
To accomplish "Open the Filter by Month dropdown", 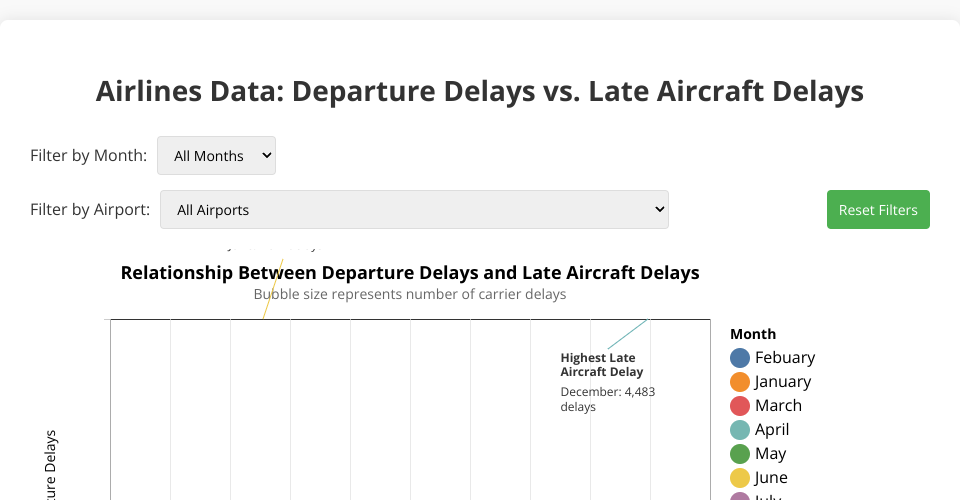I will coord(216,156).
